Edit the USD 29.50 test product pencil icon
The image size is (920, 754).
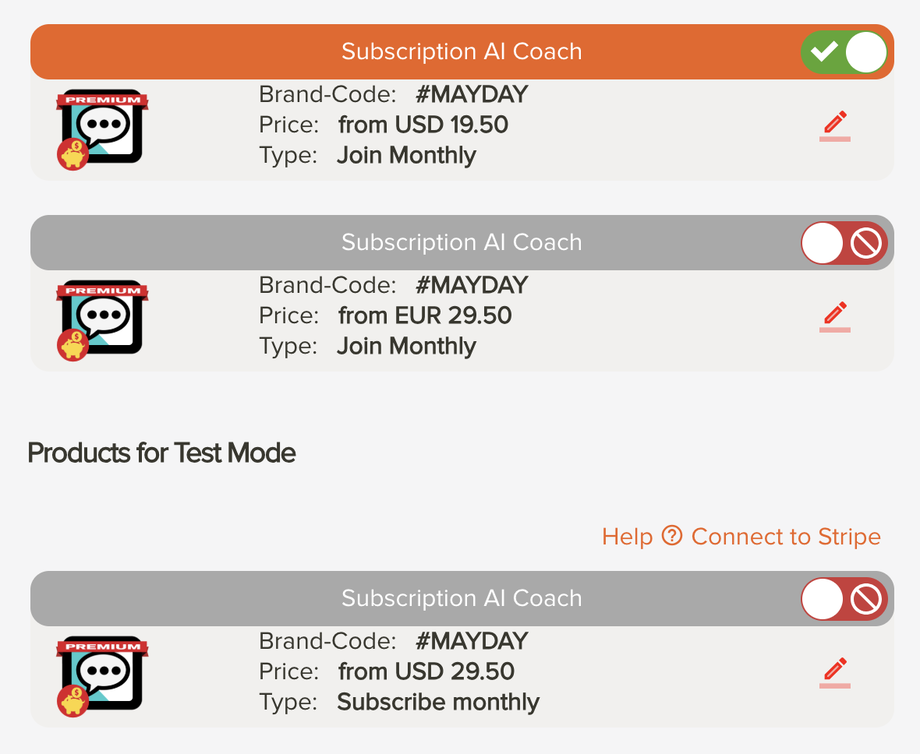835,672
